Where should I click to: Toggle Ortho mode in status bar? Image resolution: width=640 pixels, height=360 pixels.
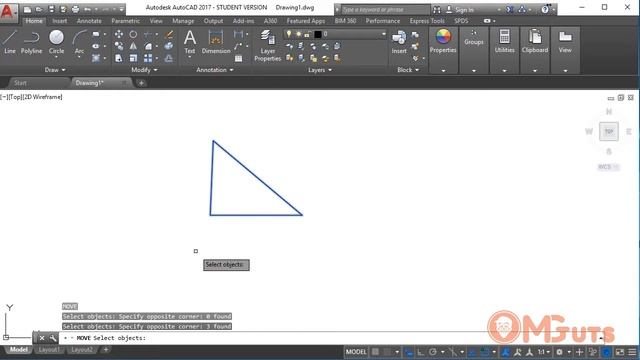click(420, 352)
